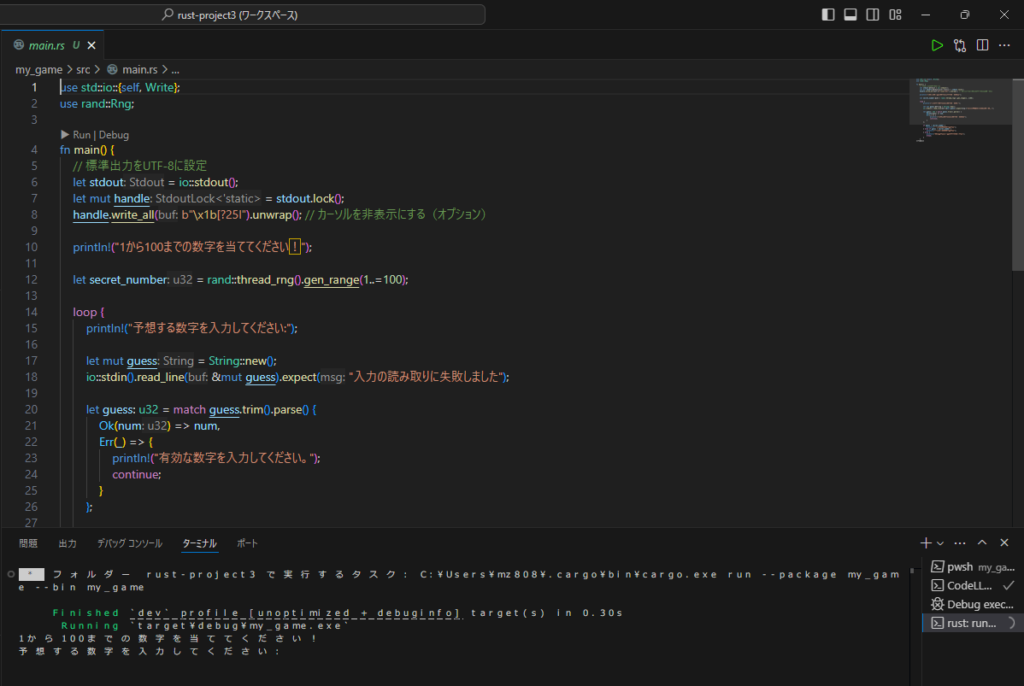This screenshot has width=1024, height=686.
Task: Open the ポート panel tab
Action: click(247, 543)
